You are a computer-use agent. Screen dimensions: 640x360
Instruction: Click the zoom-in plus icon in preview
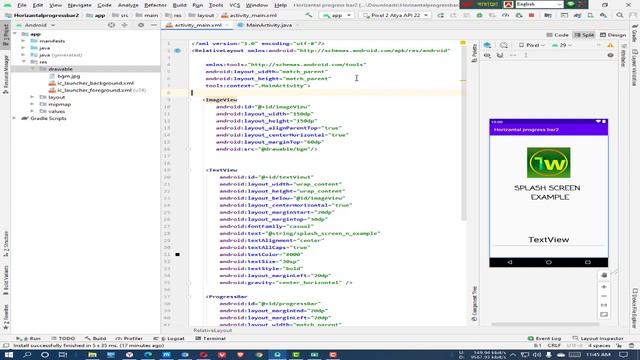(604, 287)
